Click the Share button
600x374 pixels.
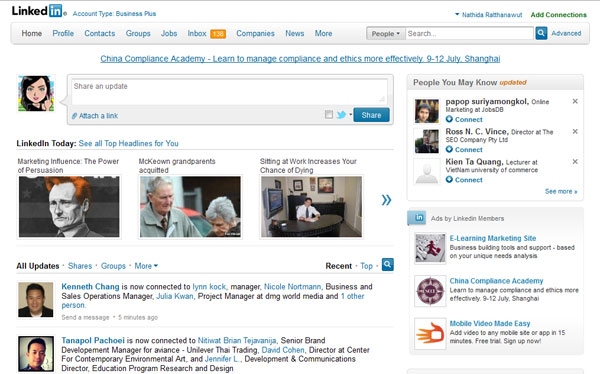371,115
